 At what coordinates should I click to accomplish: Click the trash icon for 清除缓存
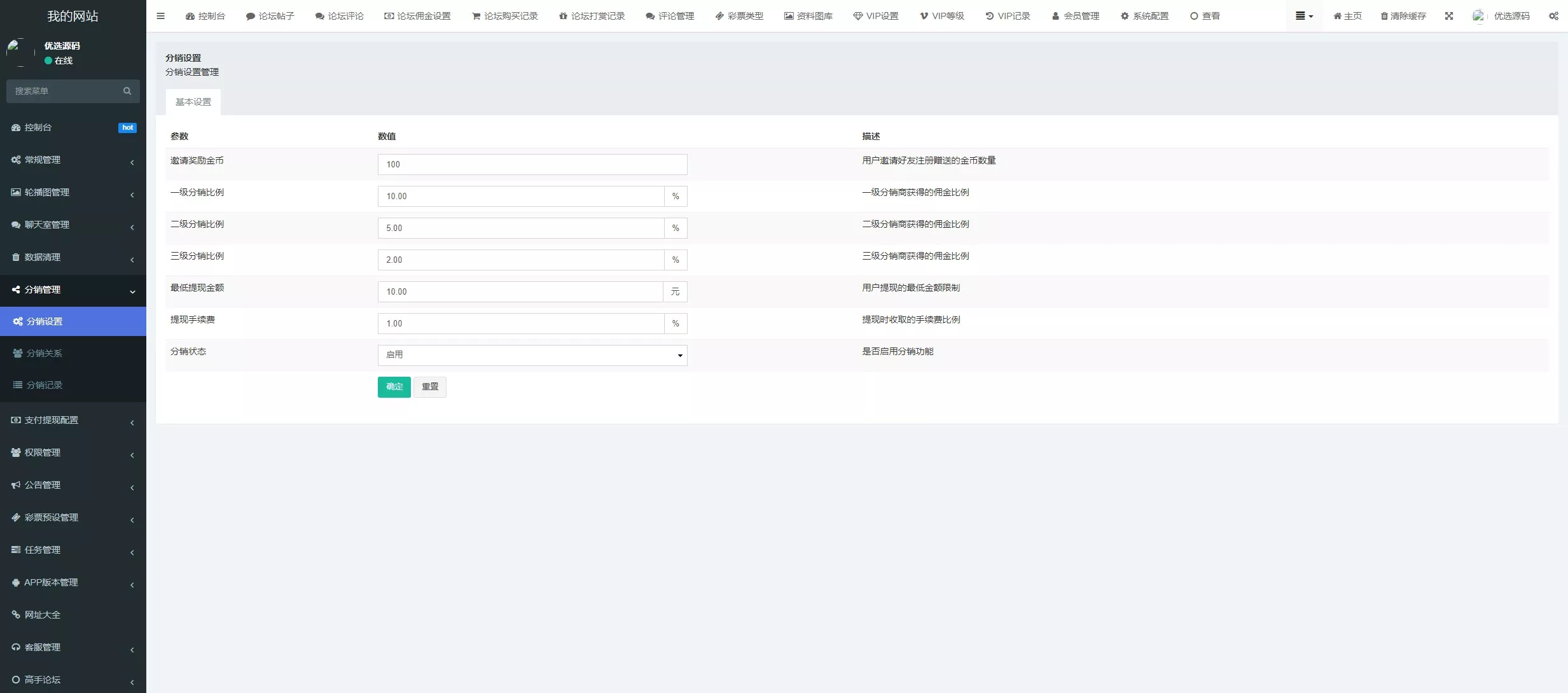(1384, 16)
